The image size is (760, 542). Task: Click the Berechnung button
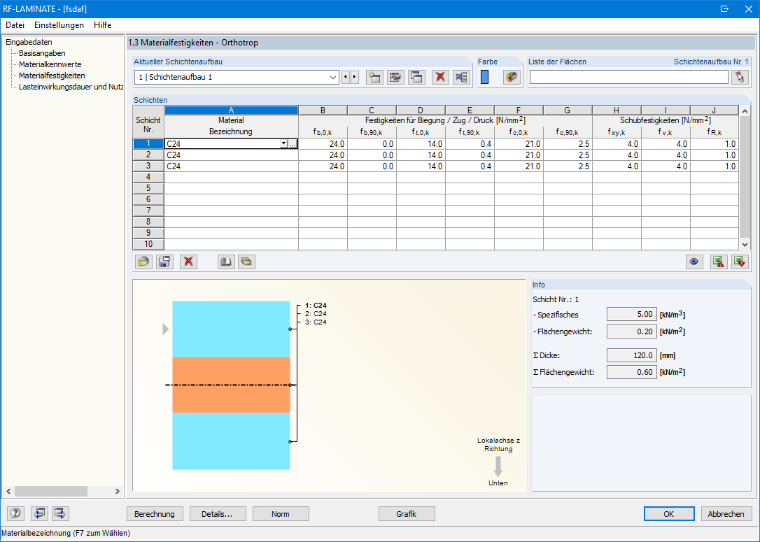[155, 514]
